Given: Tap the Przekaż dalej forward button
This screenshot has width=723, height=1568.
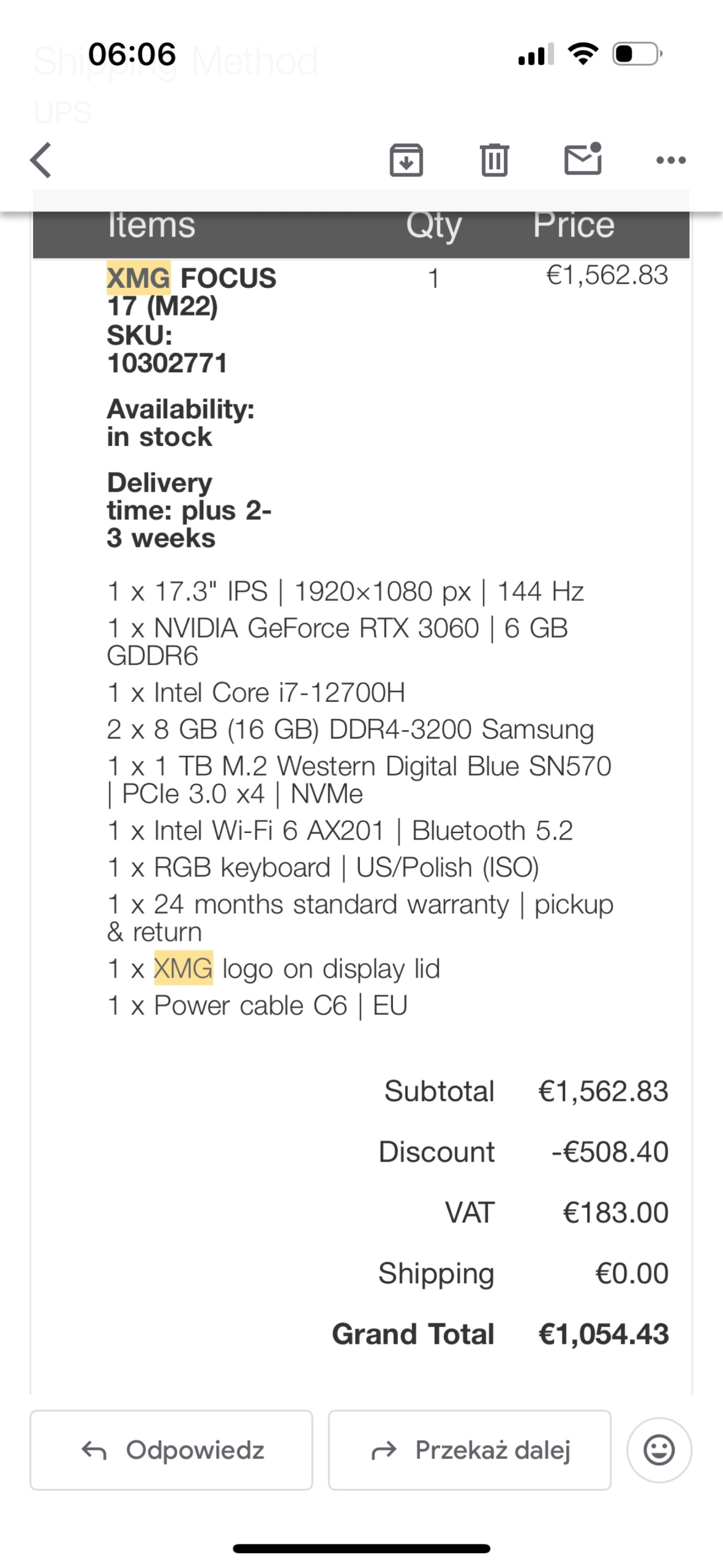Looking at the screenshot, I should pyautogui.click(x=470, y=1450).
